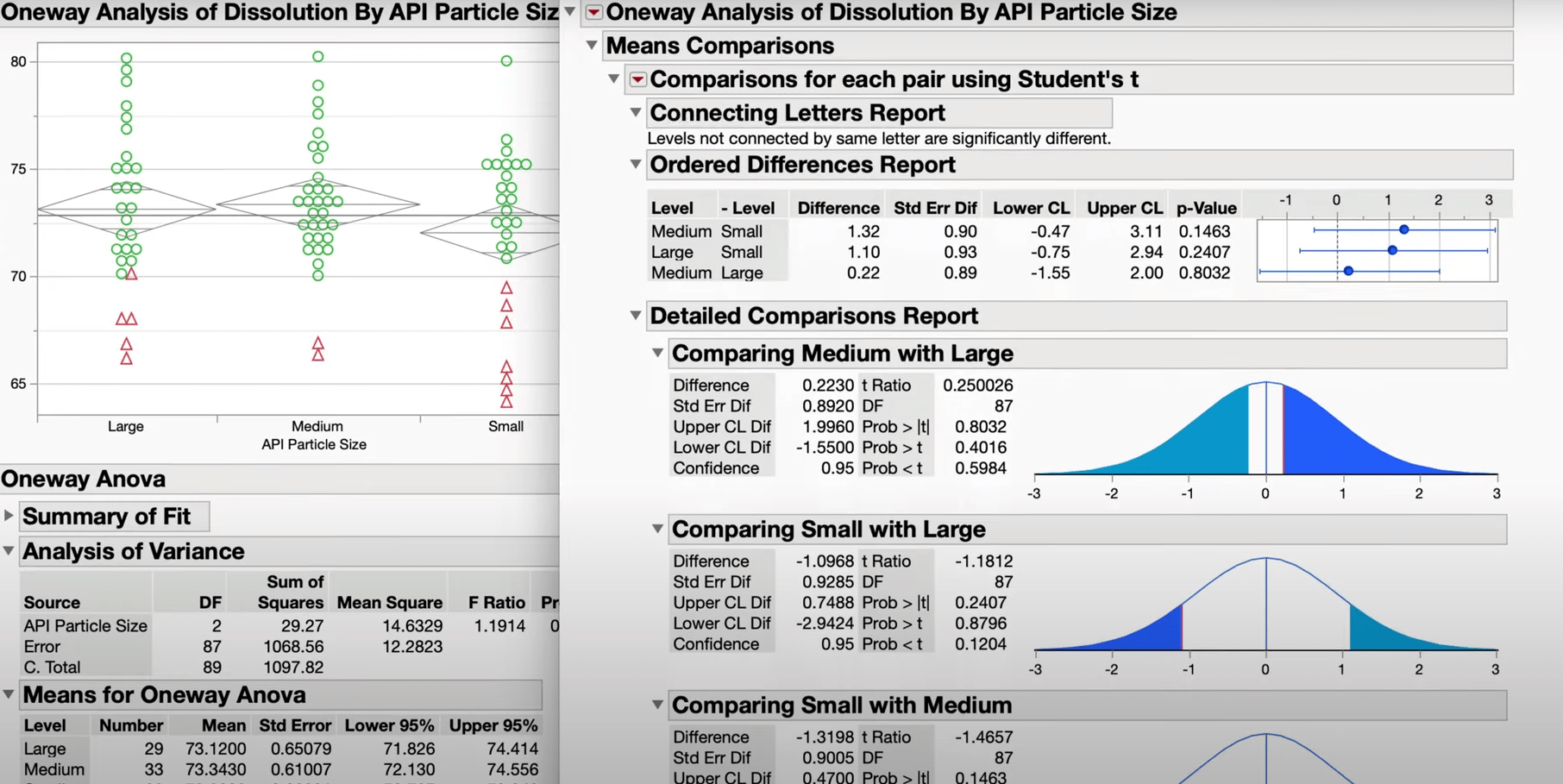Click the Large-Small confidence interval dot
The width and height of the screenshot is (1563, 784).
[1392, 250]
